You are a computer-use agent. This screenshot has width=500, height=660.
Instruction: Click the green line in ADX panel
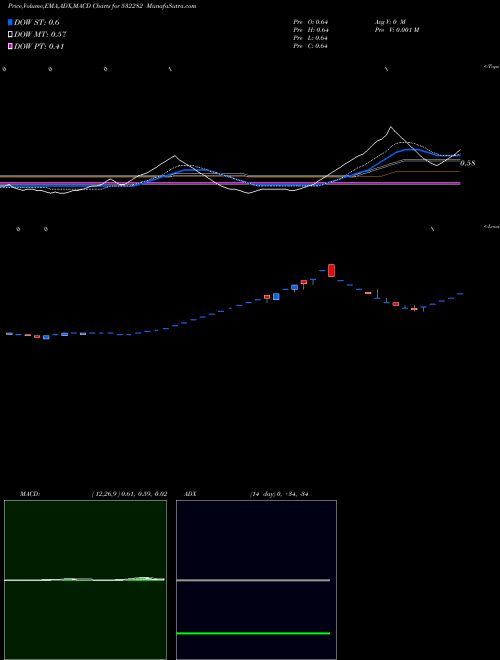253,633
